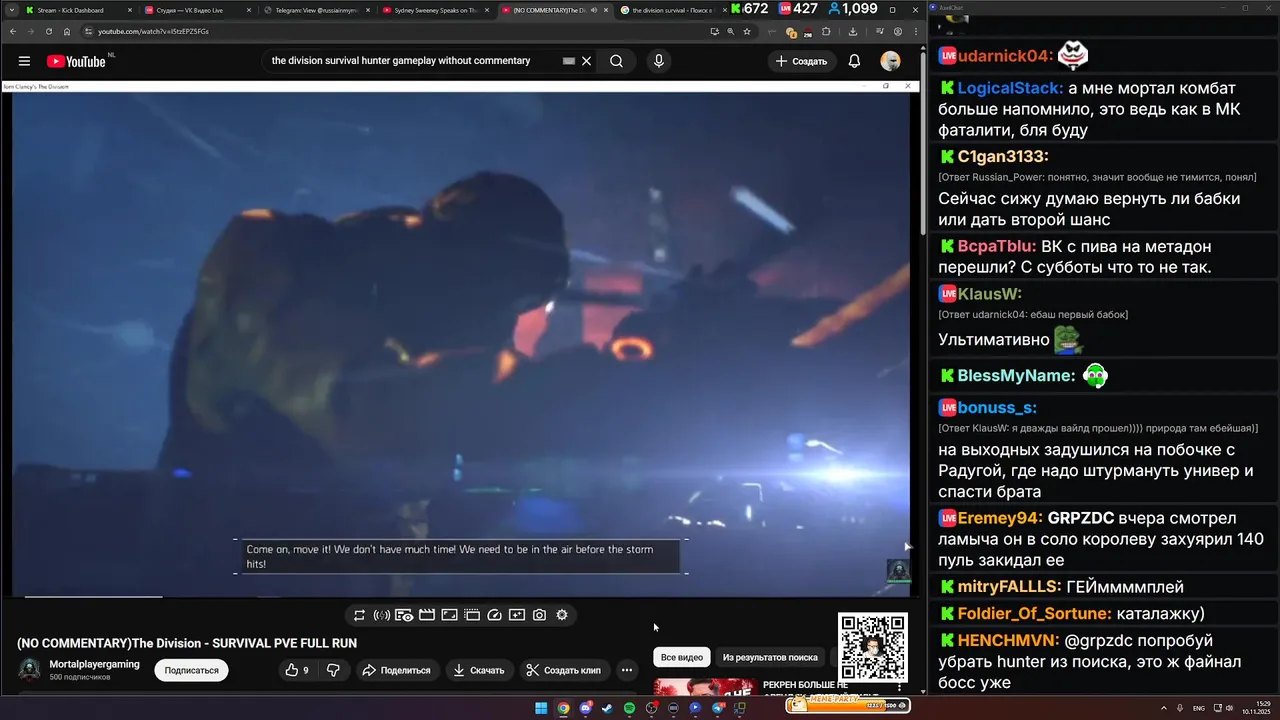This screenshot has height=720, width=1280.
Task: Click the browser address bar URL
Action: (153, 31)
